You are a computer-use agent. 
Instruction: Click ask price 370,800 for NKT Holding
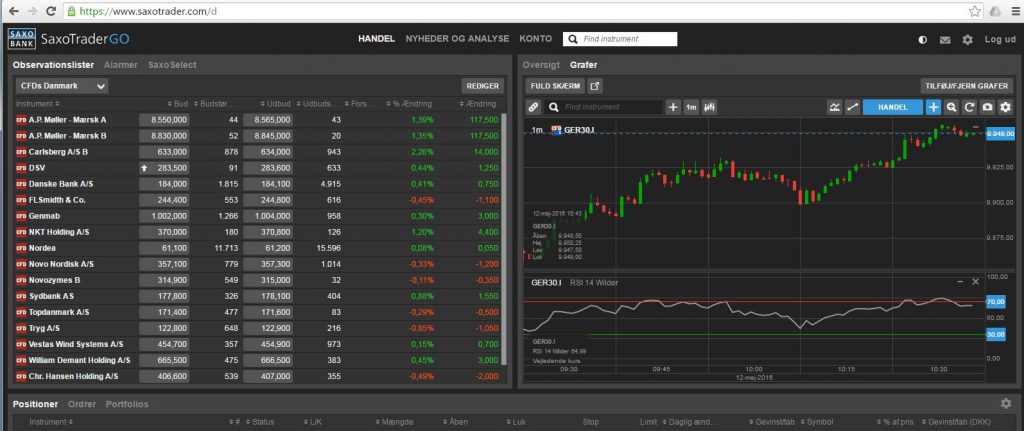(x=268, y=232)
